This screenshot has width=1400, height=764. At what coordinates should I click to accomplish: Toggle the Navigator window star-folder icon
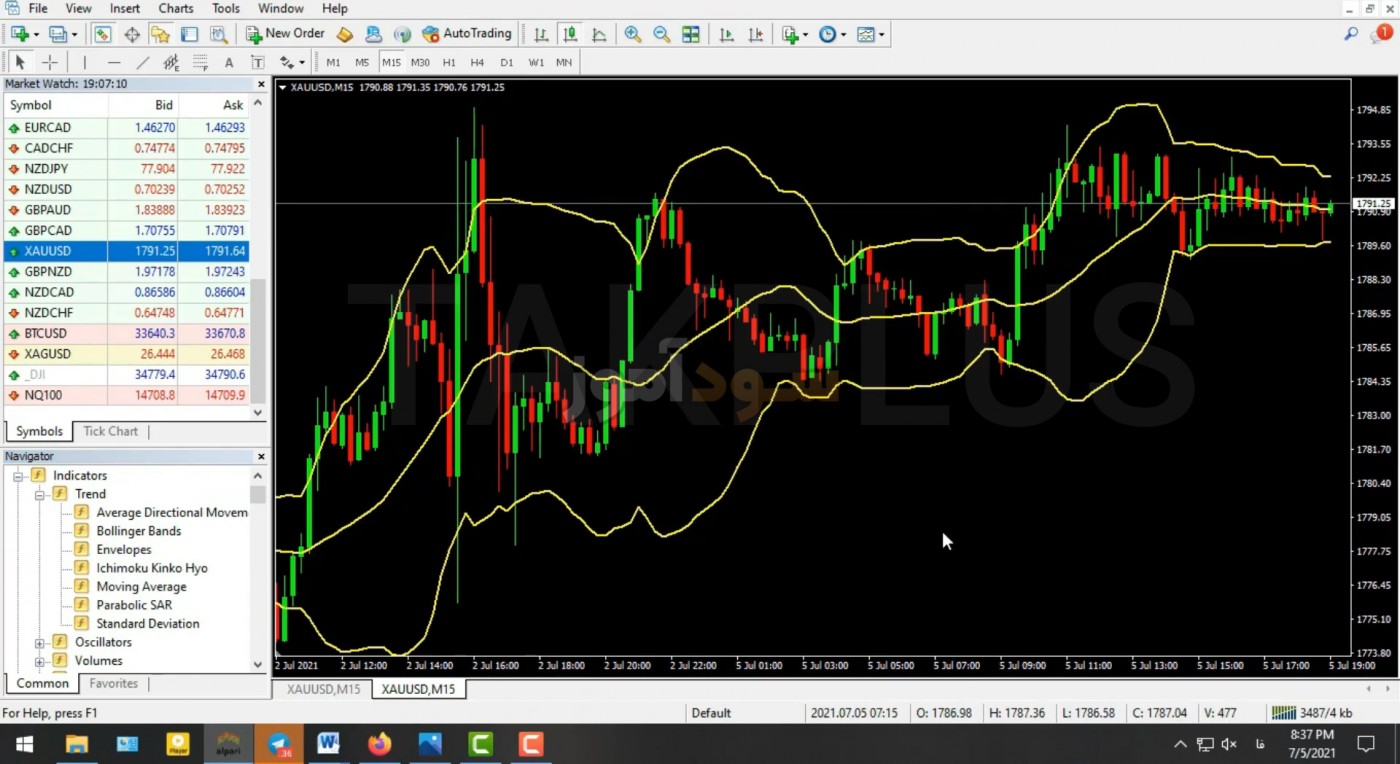(x=160, y=34)
